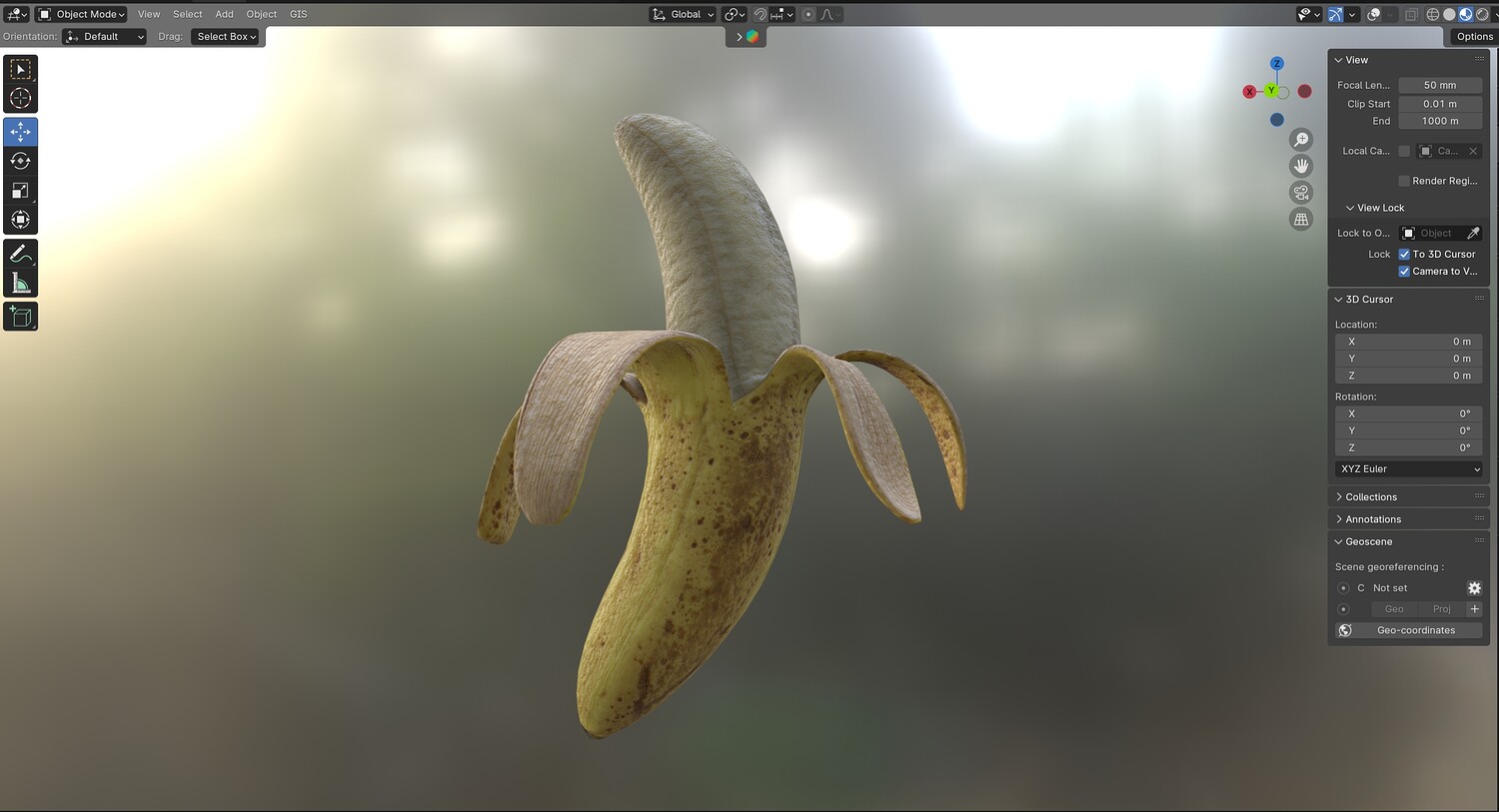Open the View menu in header

pos(149,14)
